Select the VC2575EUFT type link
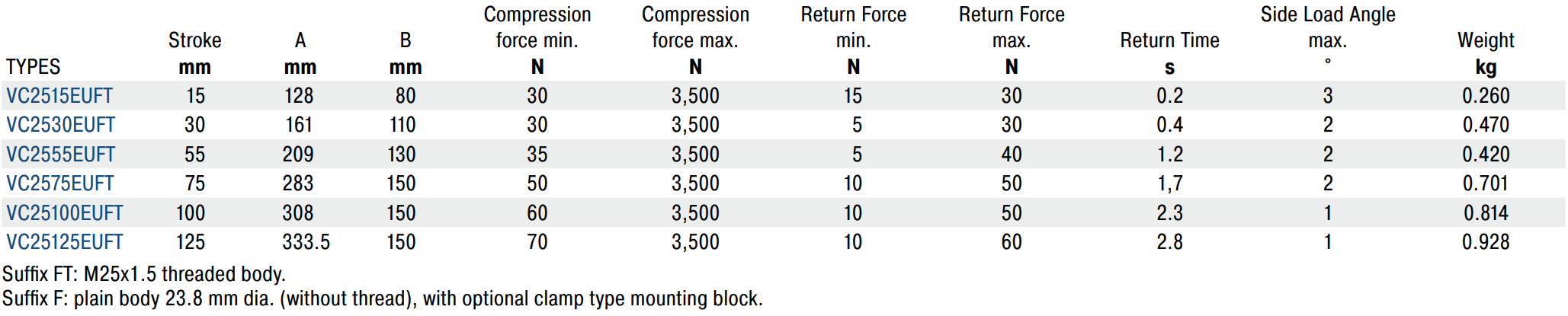Image resolution: width=1568 pixels, height=316 pixels. tap(60, 184)
